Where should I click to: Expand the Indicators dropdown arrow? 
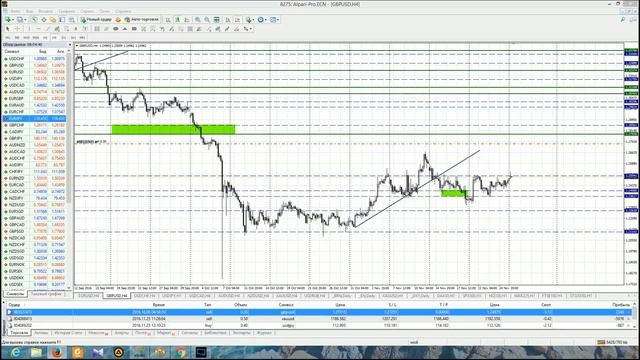(253, 20)
